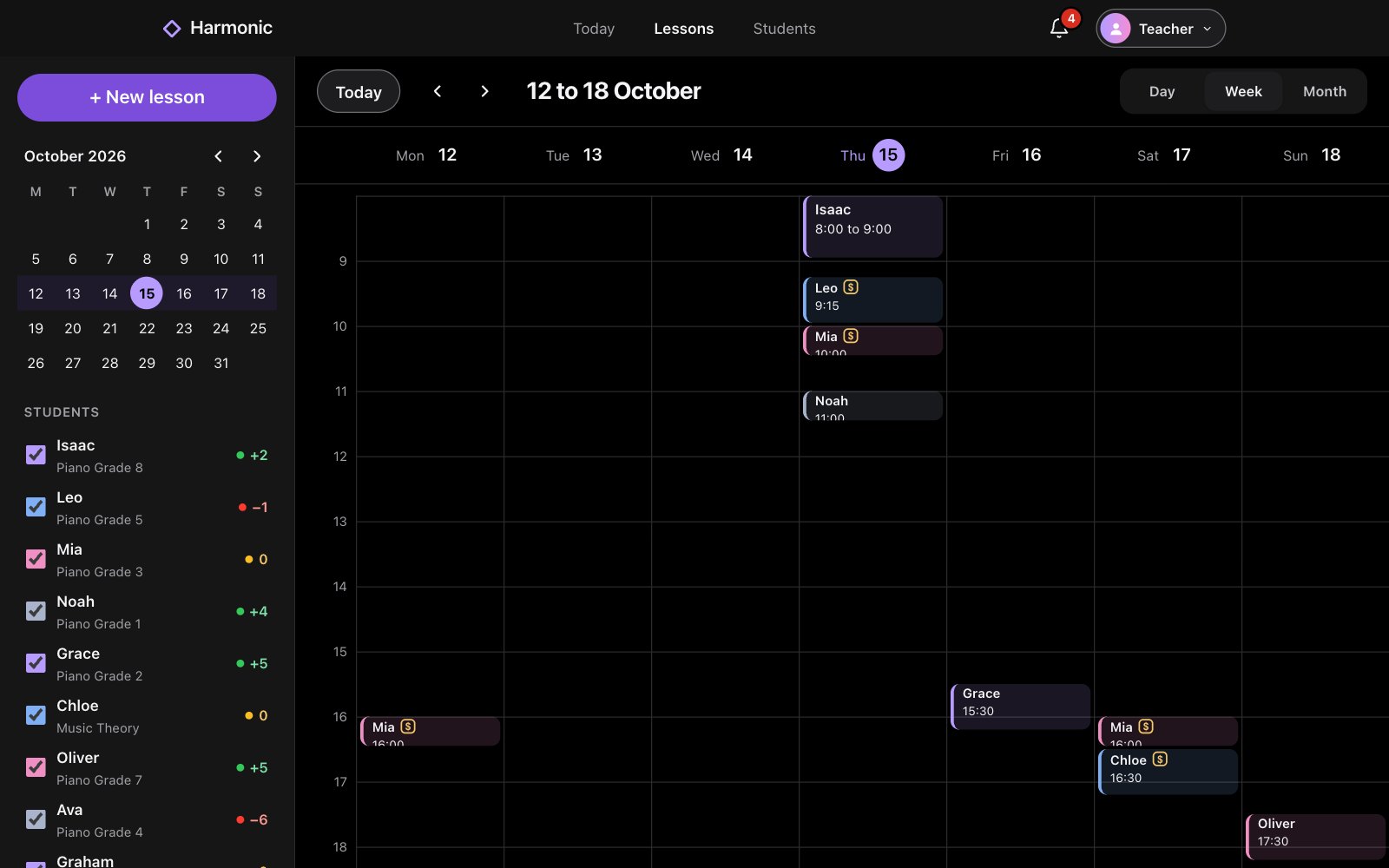Toggle Chloe's student checkbox

pos(36,715)
